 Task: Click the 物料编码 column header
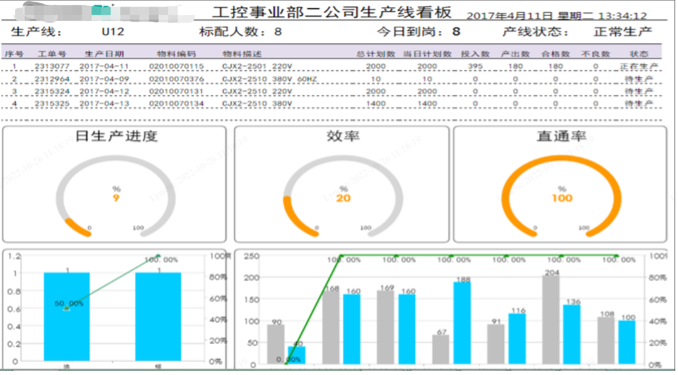[x=176, y=54]
